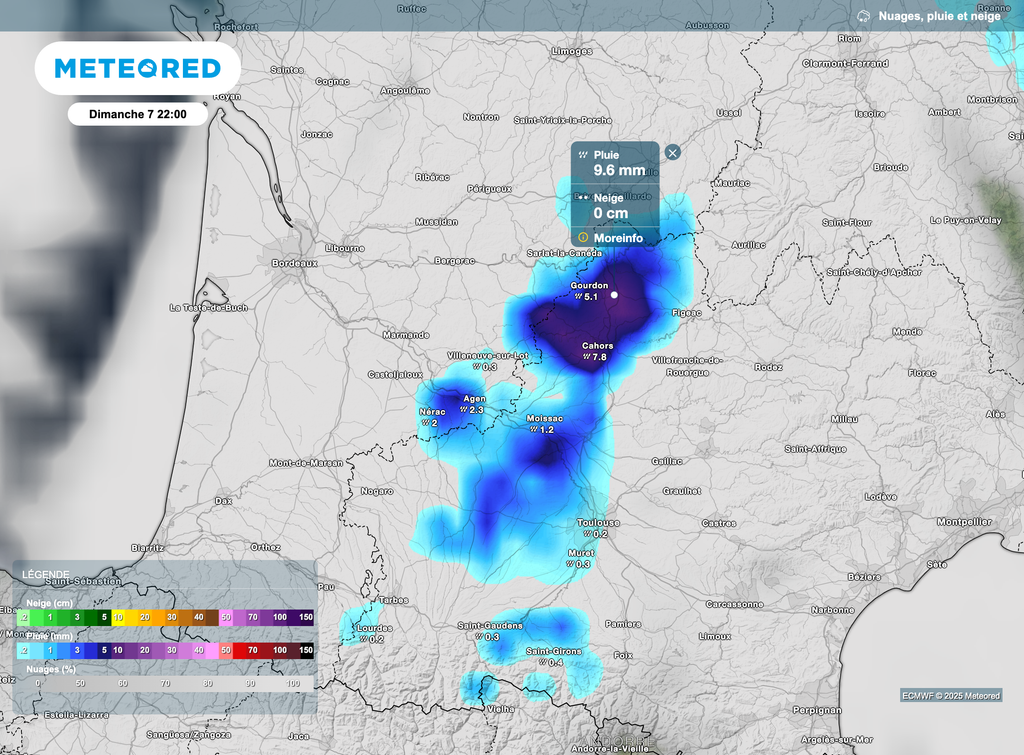
Task: Click the yellow Moreinfo info icon
Action: click(584, 238)
